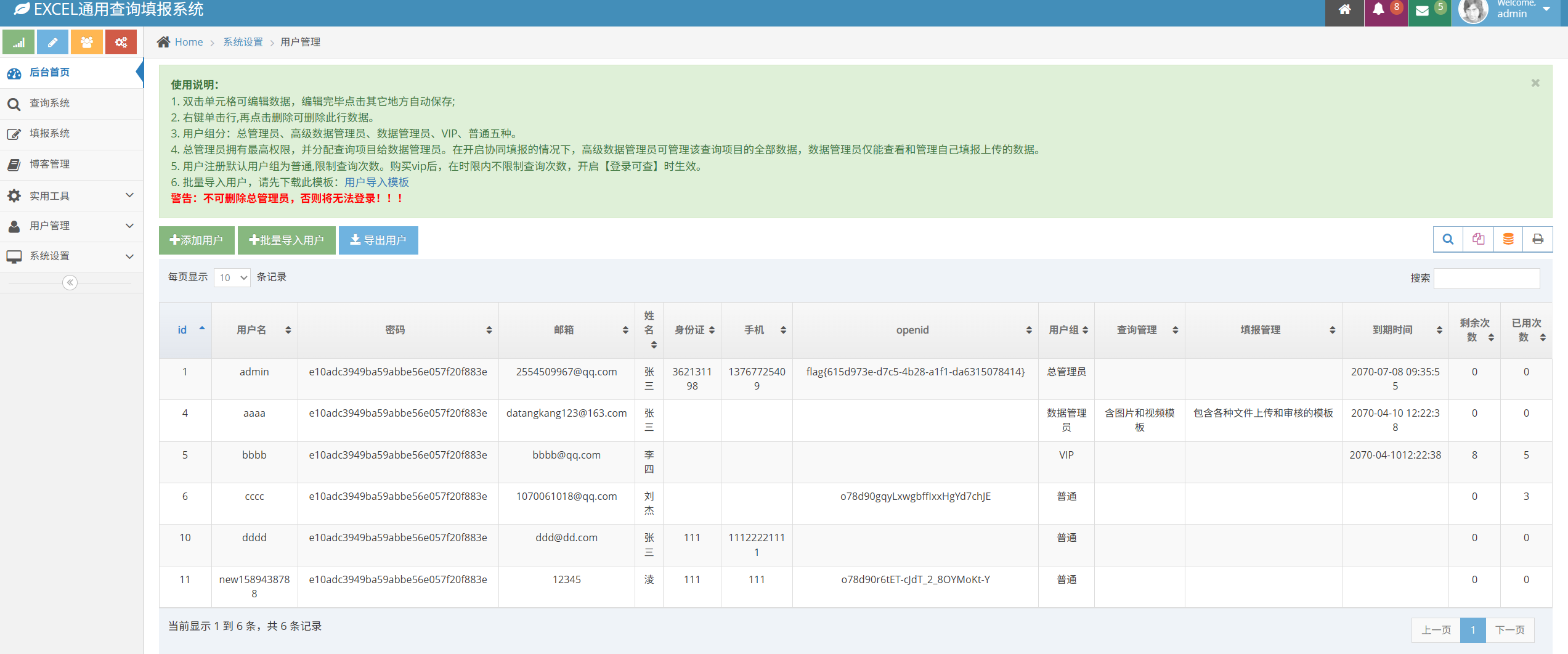1568x654 pixels.
Task: Expand the 系统设置 sidebar menu
Action: (x=71, y=256)
